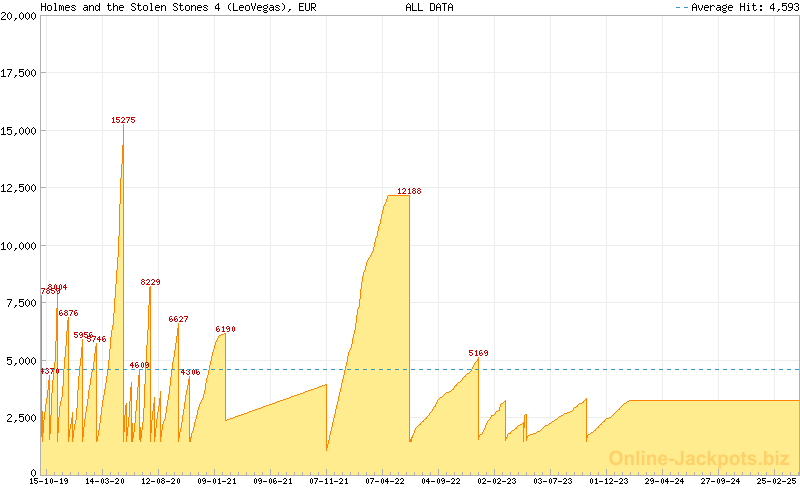Select the 6627 peak marker
Screen dimensions: 800x490
178,319
